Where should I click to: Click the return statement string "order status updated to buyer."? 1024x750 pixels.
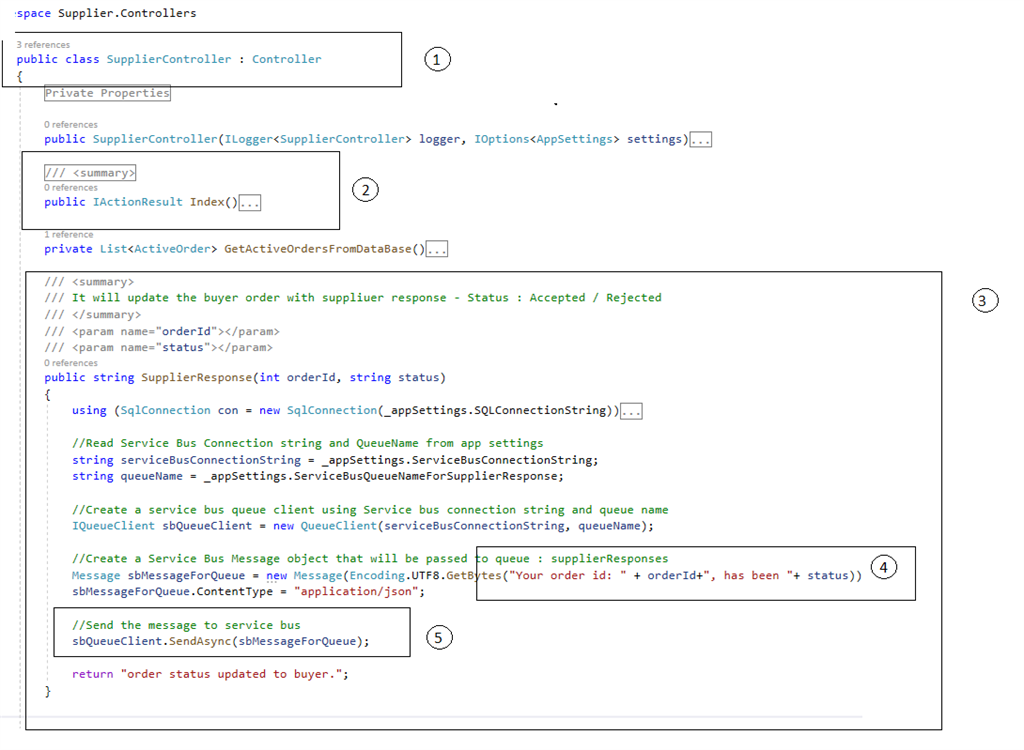[232, 674]
